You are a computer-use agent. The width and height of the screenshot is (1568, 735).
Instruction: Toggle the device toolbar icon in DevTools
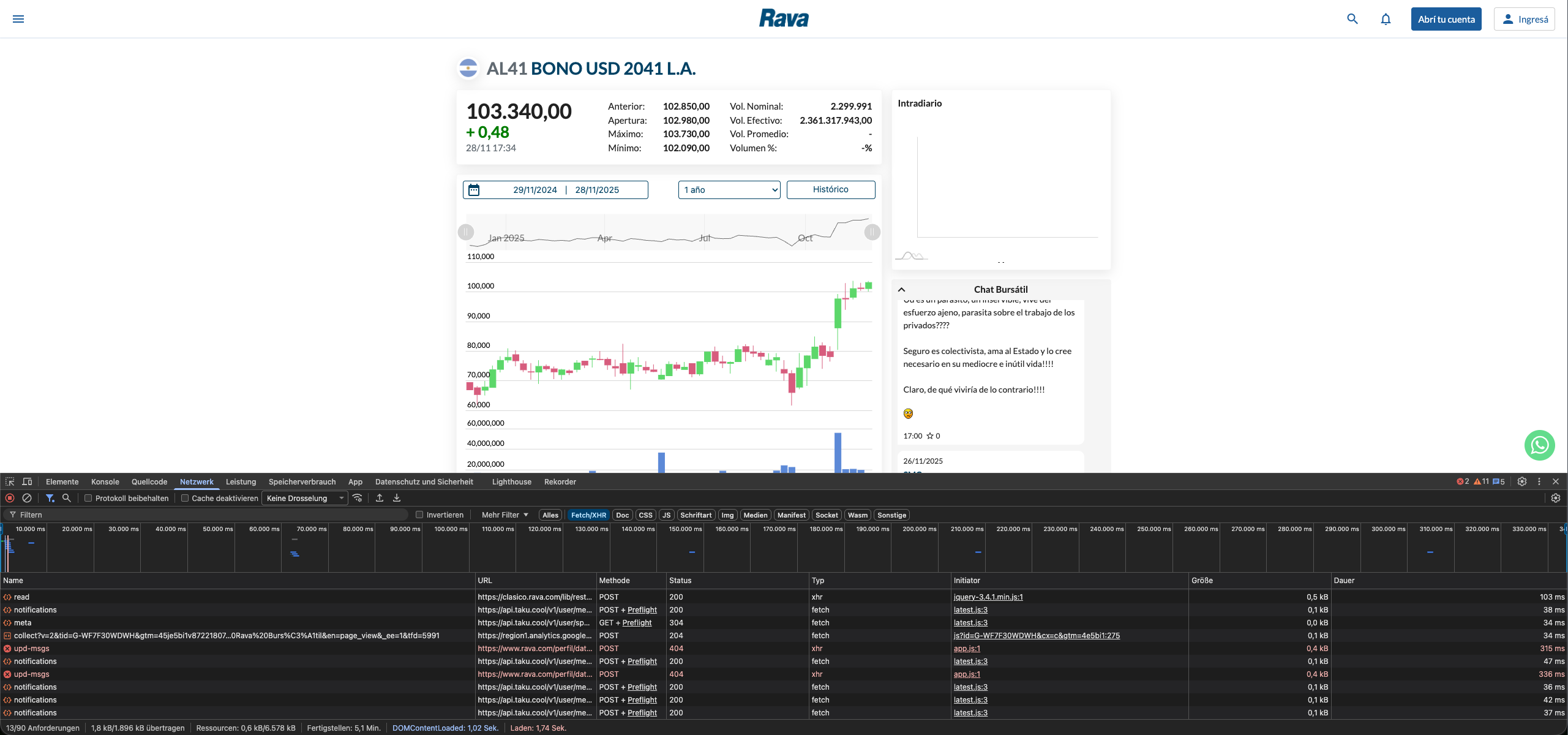coord(27,481)
